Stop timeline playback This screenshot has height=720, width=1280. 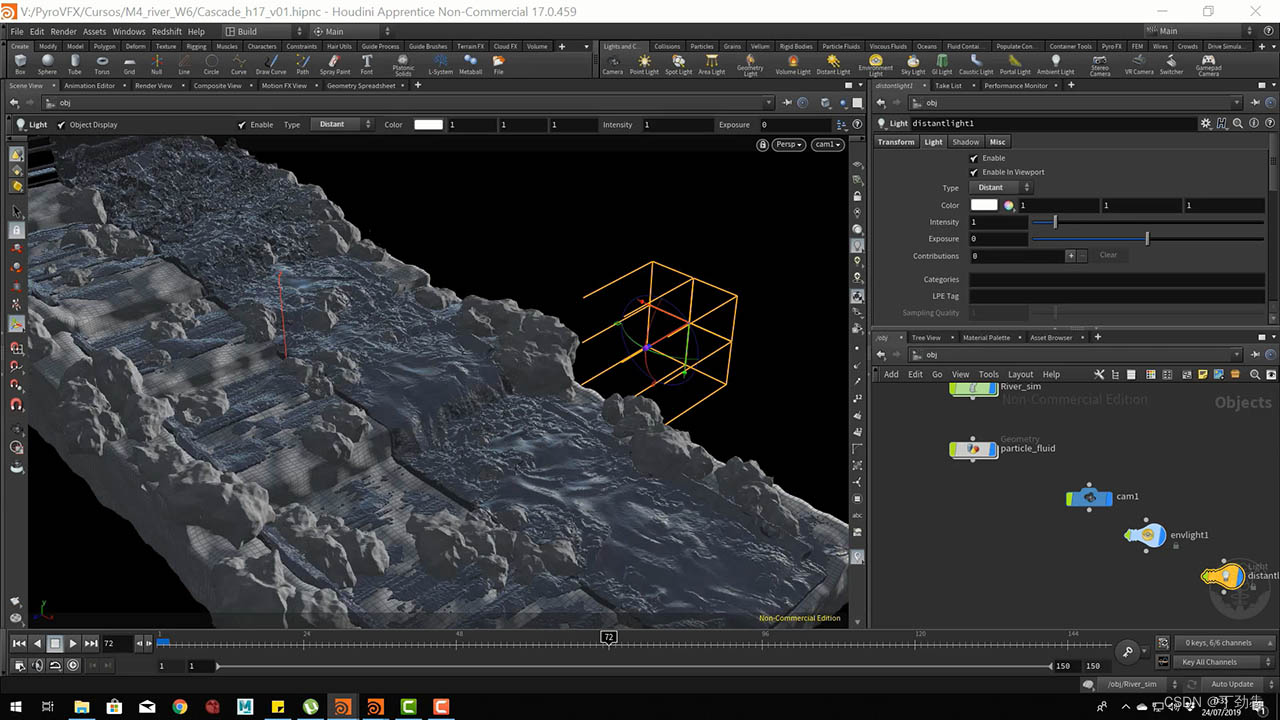55,643
